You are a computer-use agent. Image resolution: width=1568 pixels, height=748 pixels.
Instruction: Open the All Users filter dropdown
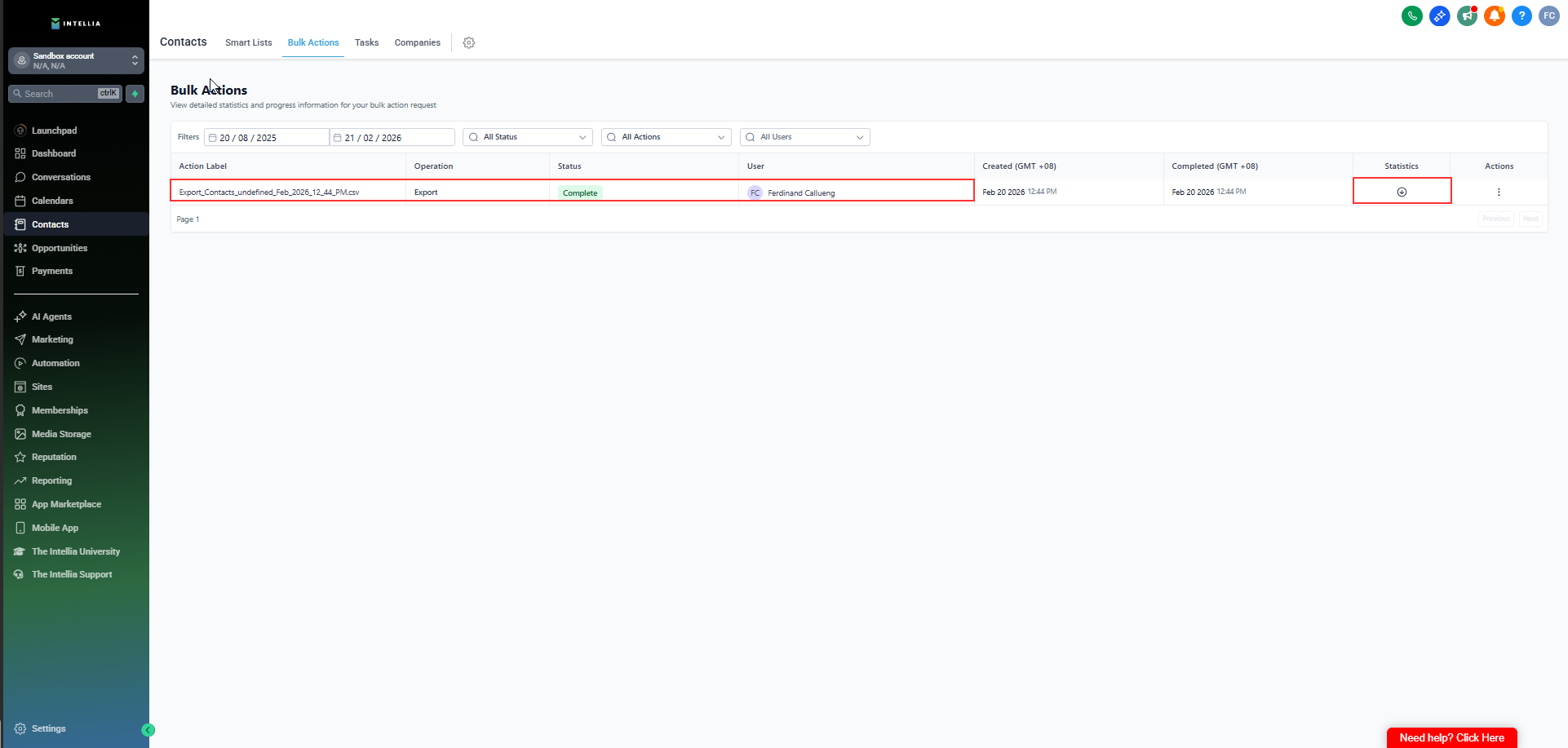click(x=805, y=137)
